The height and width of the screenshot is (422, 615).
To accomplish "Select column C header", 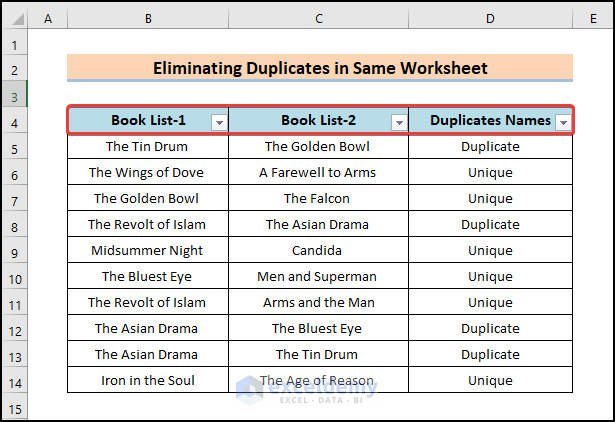I will [x=318, y=19].
